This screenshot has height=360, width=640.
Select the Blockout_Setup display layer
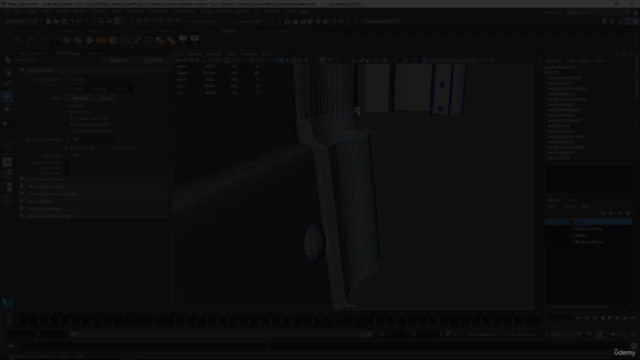point(589,229)
